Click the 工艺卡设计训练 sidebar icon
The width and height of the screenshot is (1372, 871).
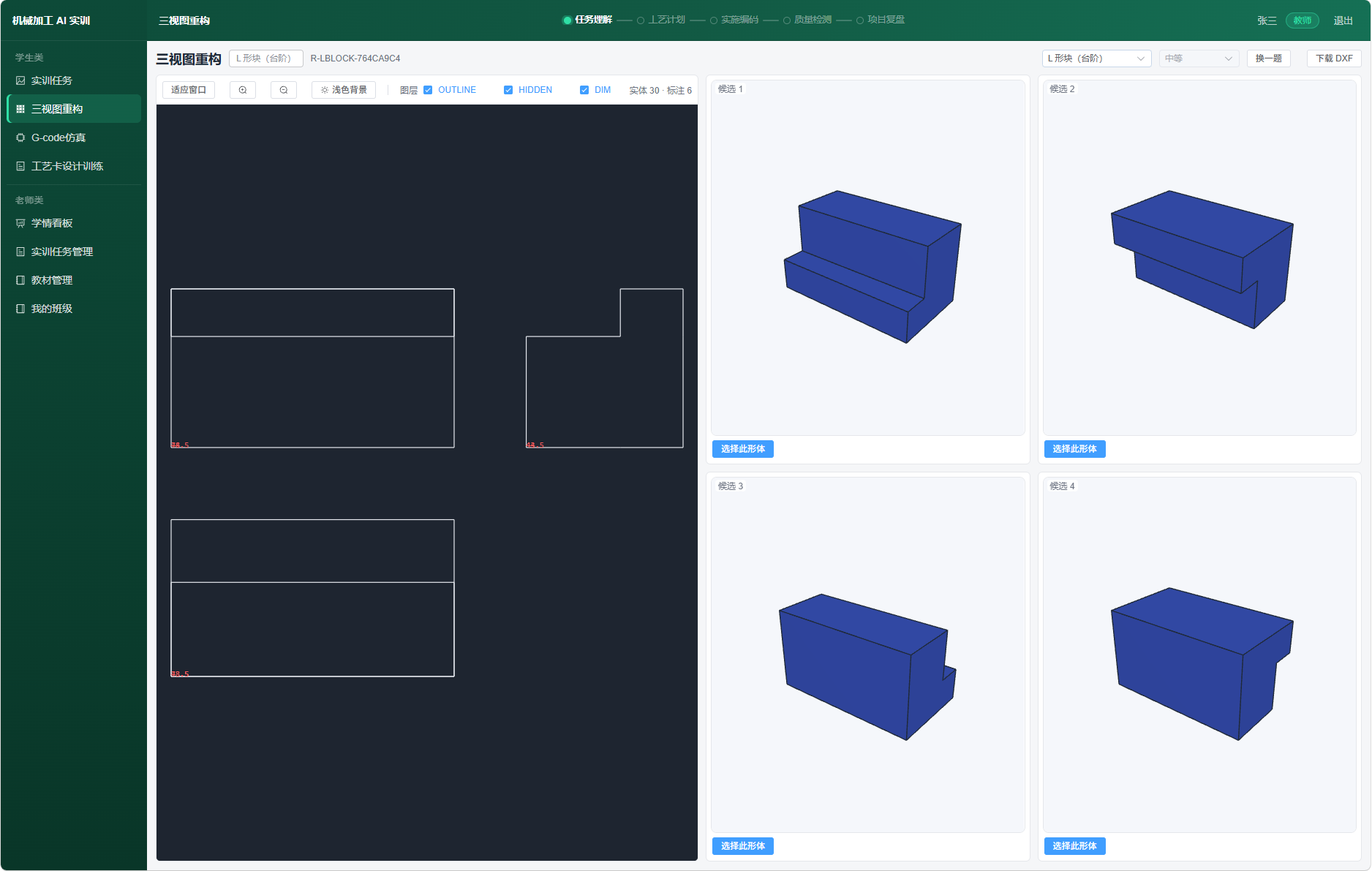tap(20, 166)
